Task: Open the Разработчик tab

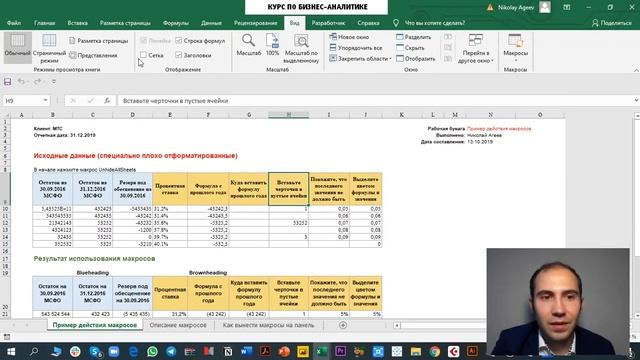Action: (328, 23)
